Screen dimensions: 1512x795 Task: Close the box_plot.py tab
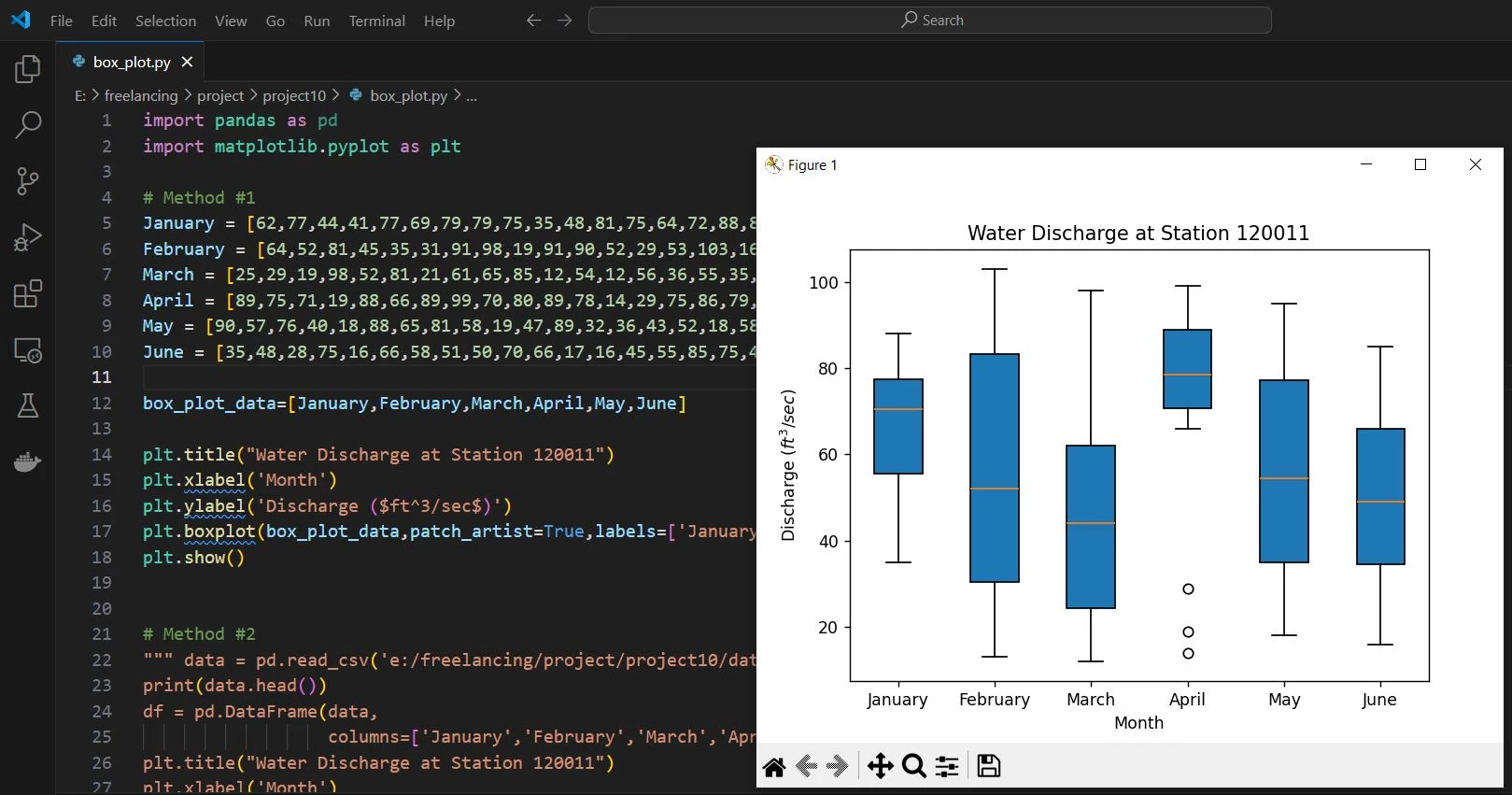click(187, 62)
